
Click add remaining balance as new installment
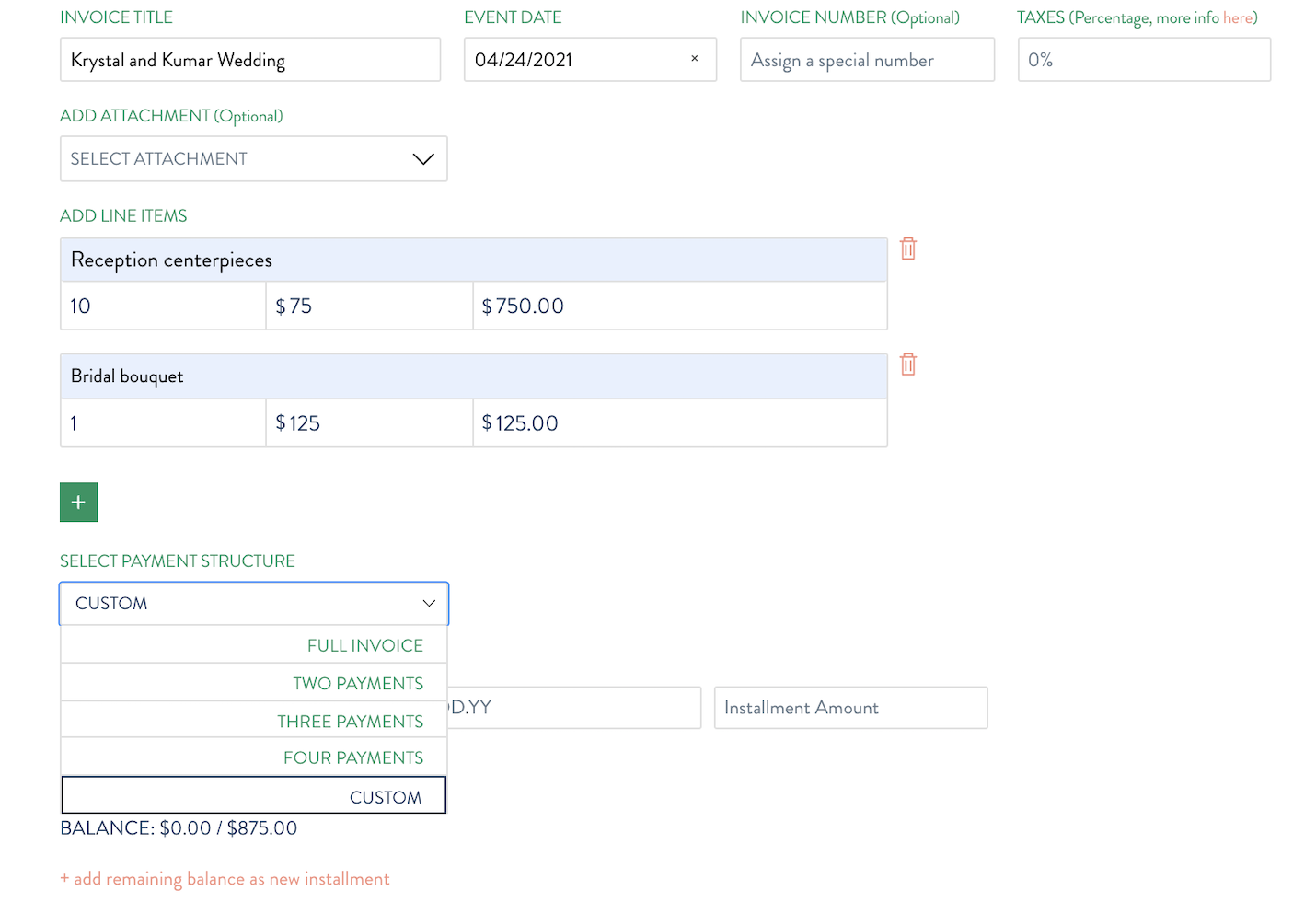point(225,879)
